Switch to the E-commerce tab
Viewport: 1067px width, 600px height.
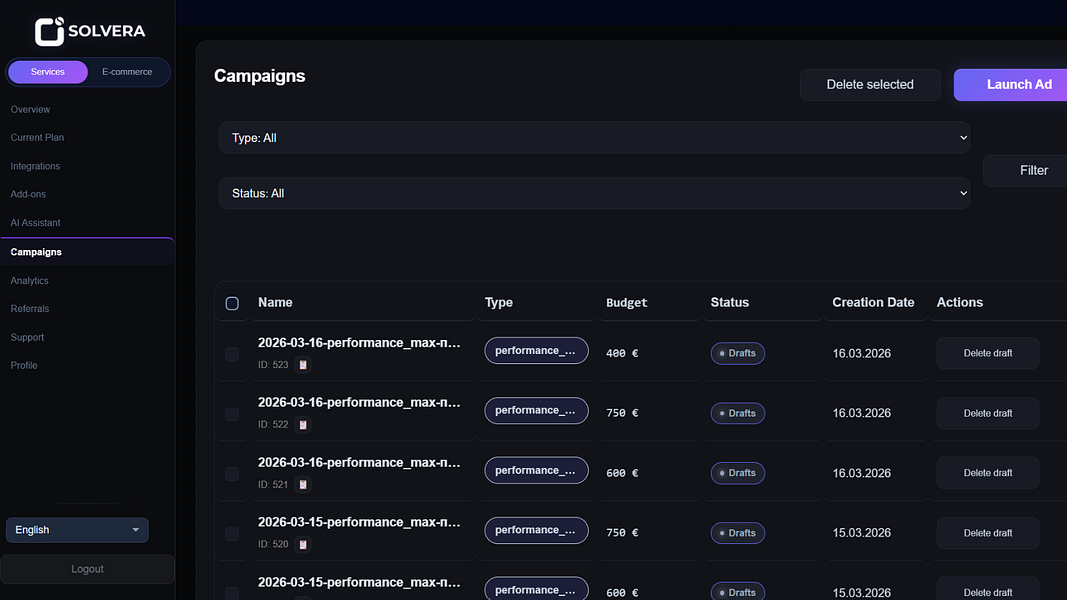127,72
